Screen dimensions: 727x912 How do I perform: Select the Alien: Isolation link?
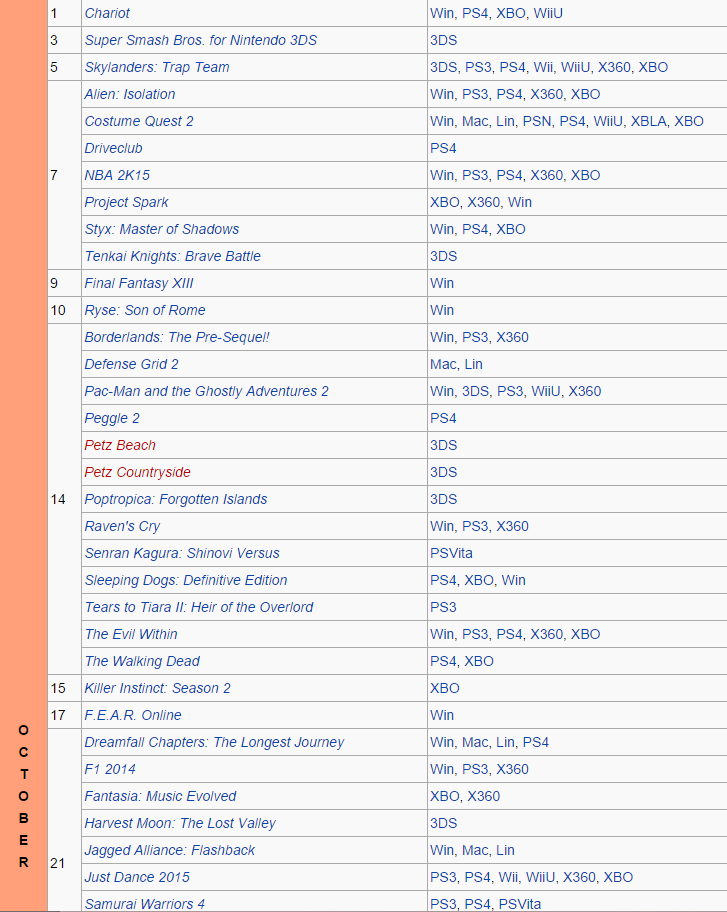point(129,94)
